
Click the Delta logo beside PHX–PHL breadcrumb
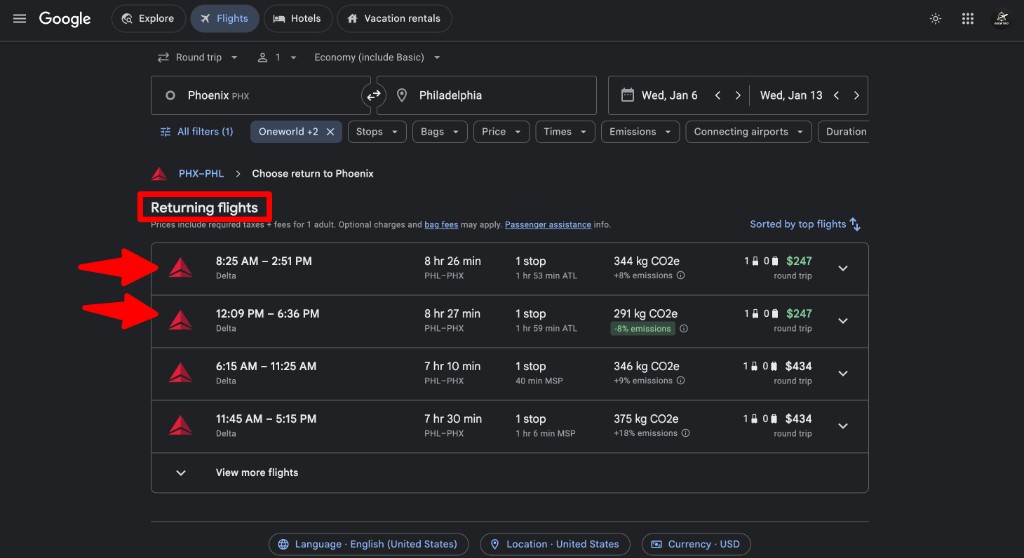pyautogui.click(x=159, y=174)
